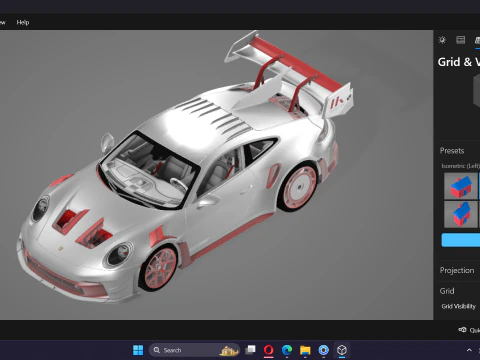Screen dimensions: 480x360
Task: Click the Projection section heading
Action: [x=457, y=270]
